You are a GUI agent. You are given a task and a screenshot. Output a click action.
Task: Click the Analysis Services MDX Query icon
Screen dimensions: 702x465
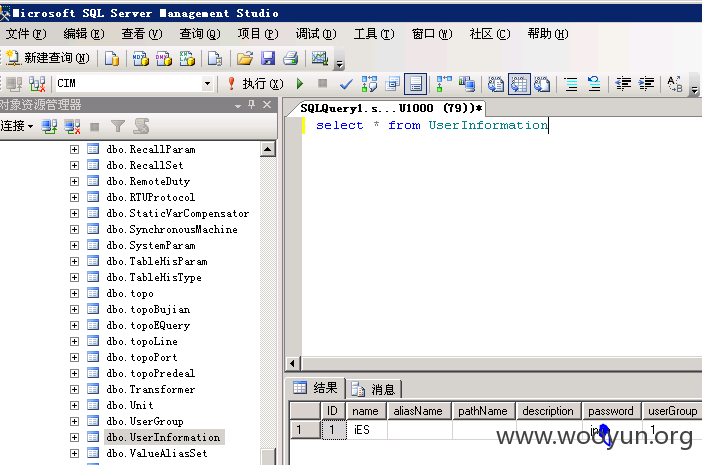(141, 59)
